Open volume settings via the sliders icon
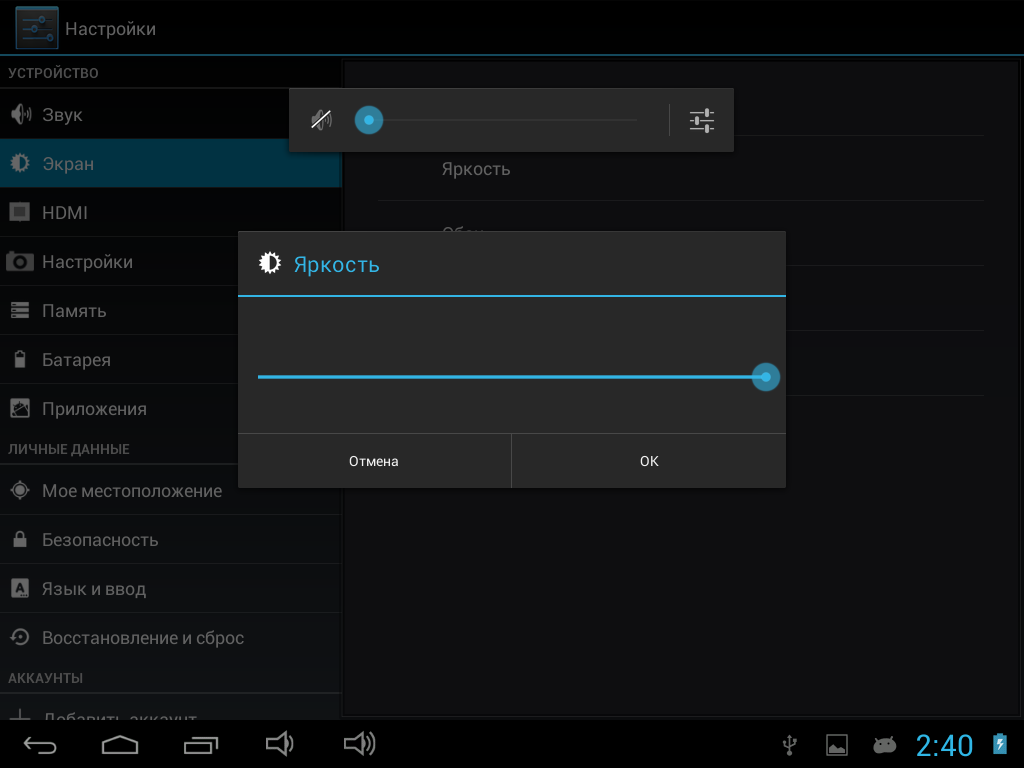 [702, 121]
